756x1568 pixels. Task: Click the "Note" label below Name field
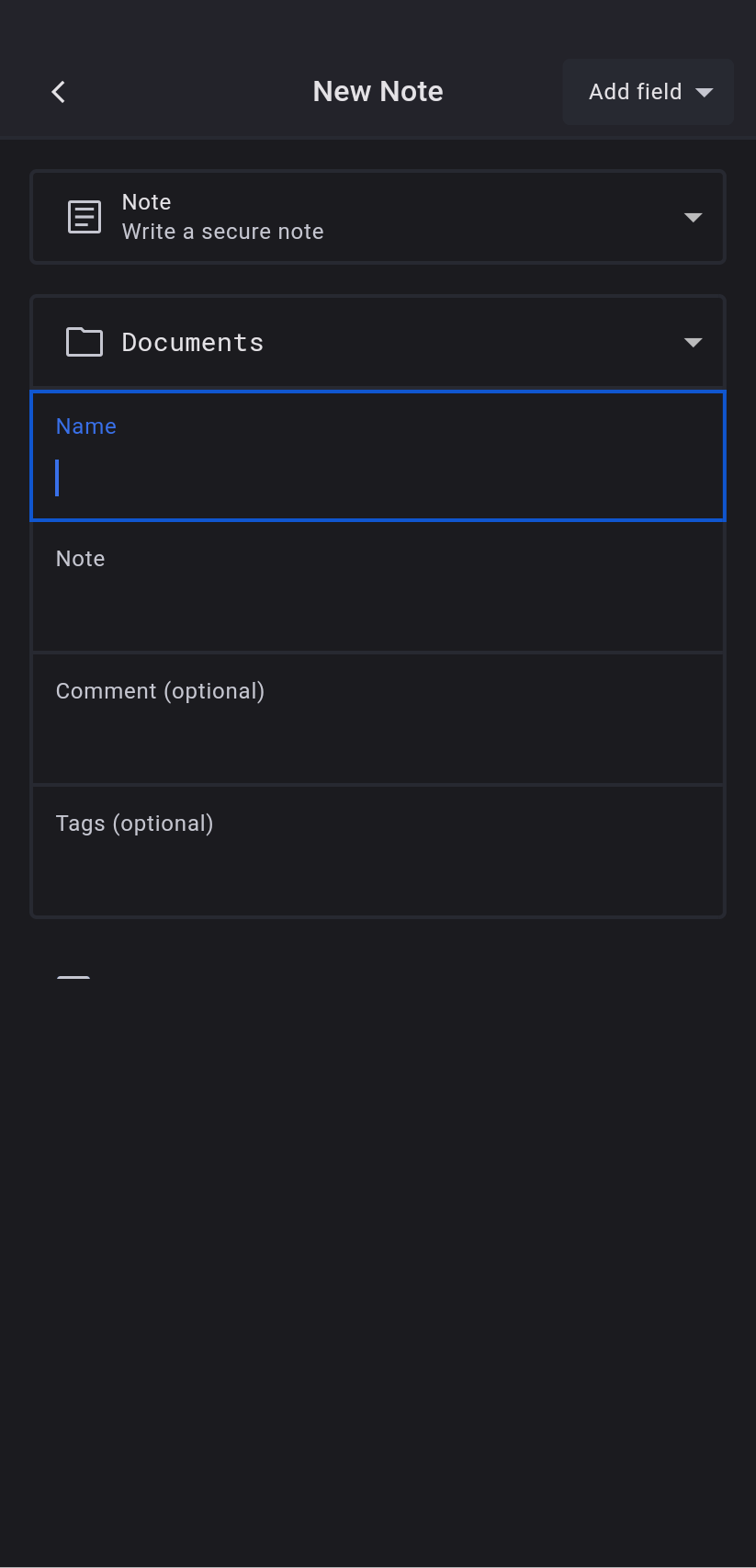[x=81, y=559]
